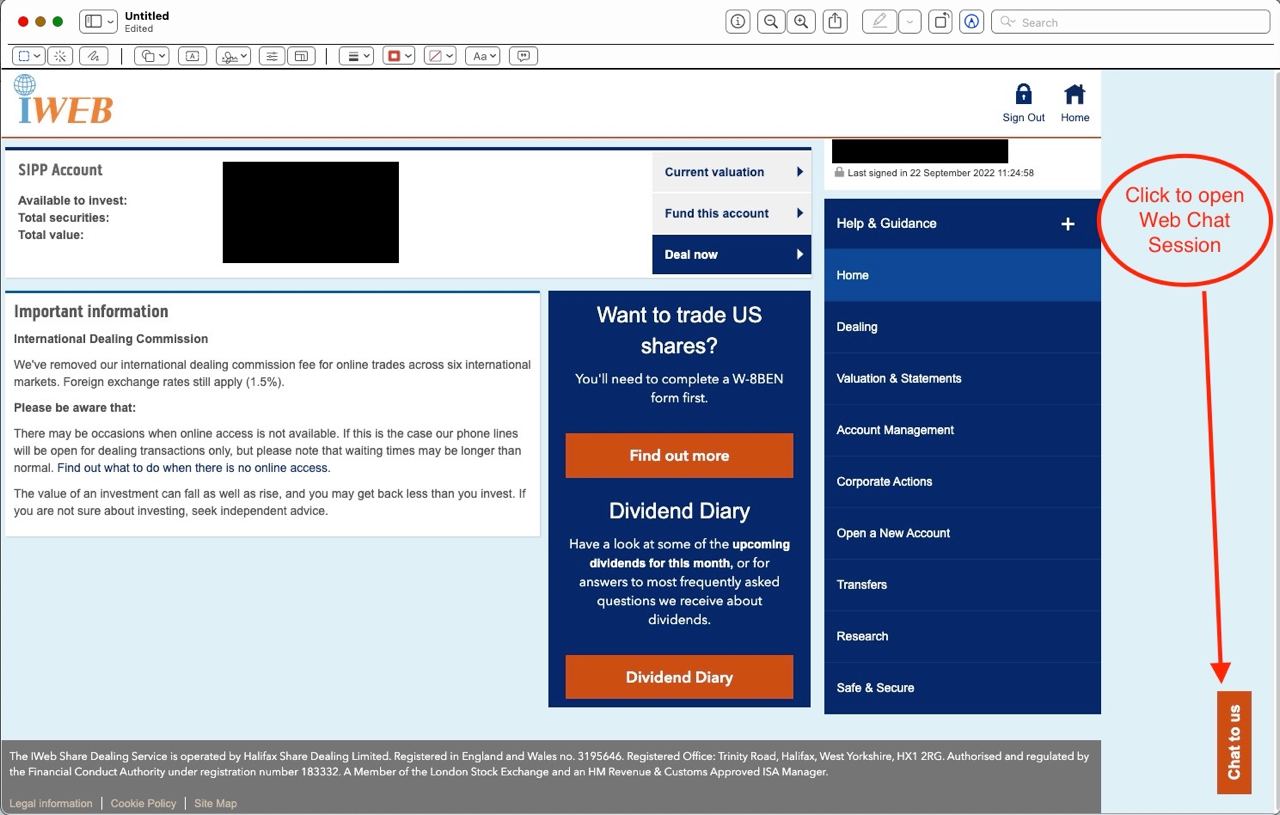Screen dimensions: 1280x815
Task: Click the Want to trade US shares heading
Action: coord(679,330)
